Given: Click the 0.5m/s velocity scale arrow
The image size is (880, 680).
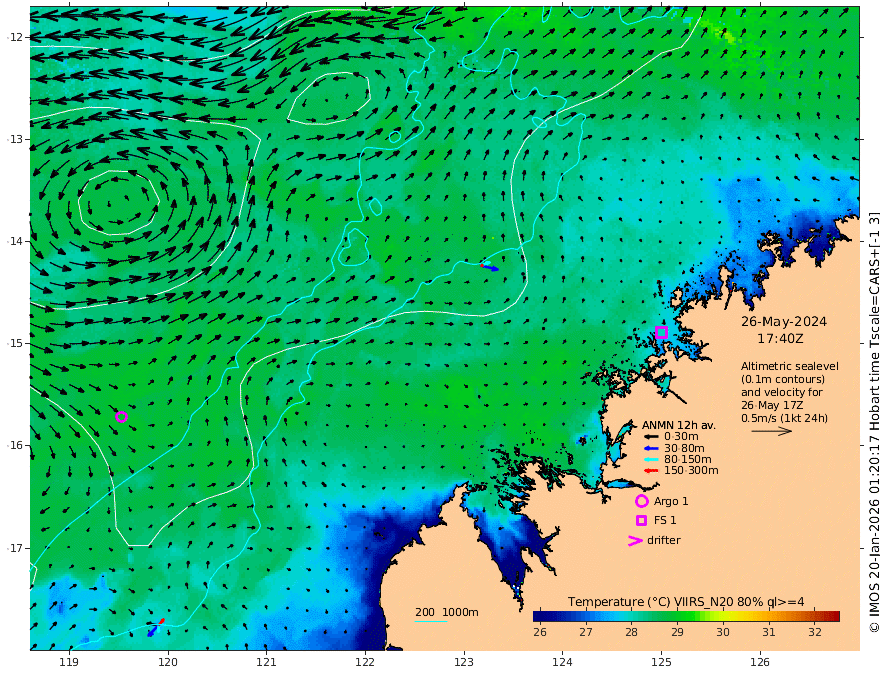Looking at the screenshot, I should (x=772, y=431).
